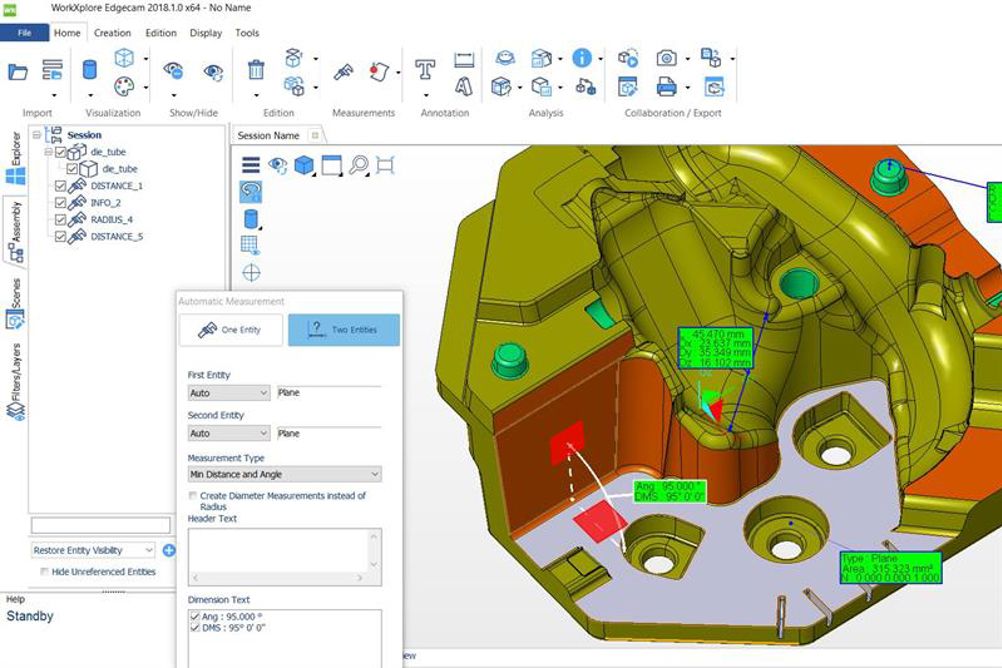Screen dimensions: 1002x668
Task: Click the search field below the assembly tree
Action: (101, 525)
